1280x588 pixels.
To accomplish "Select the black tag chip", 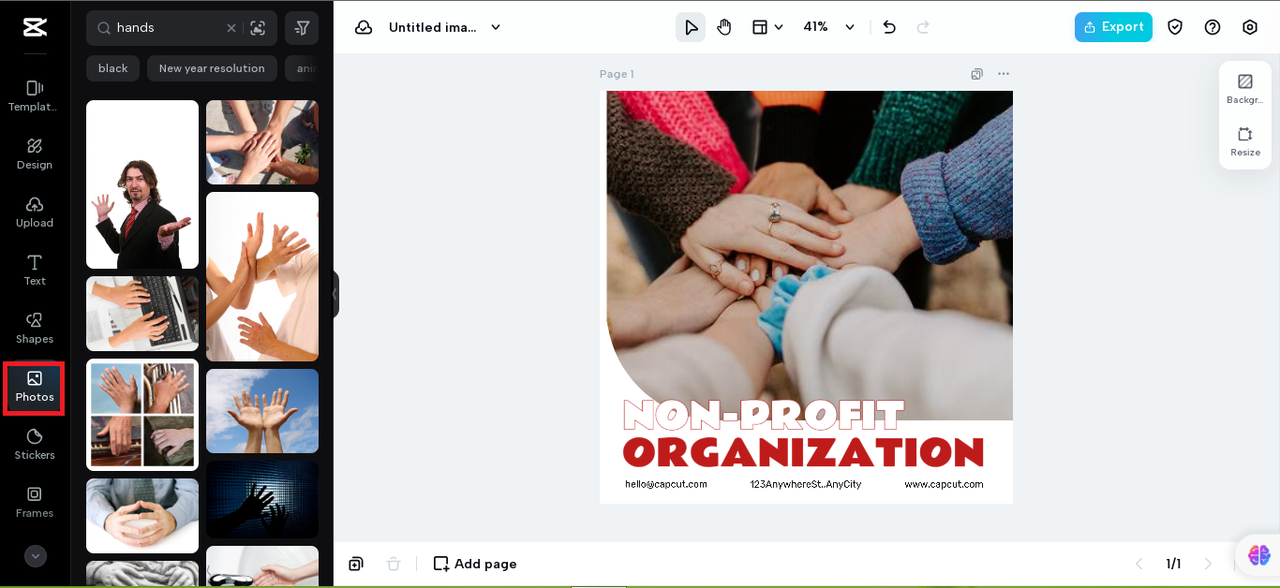I will tap(113, 68).
